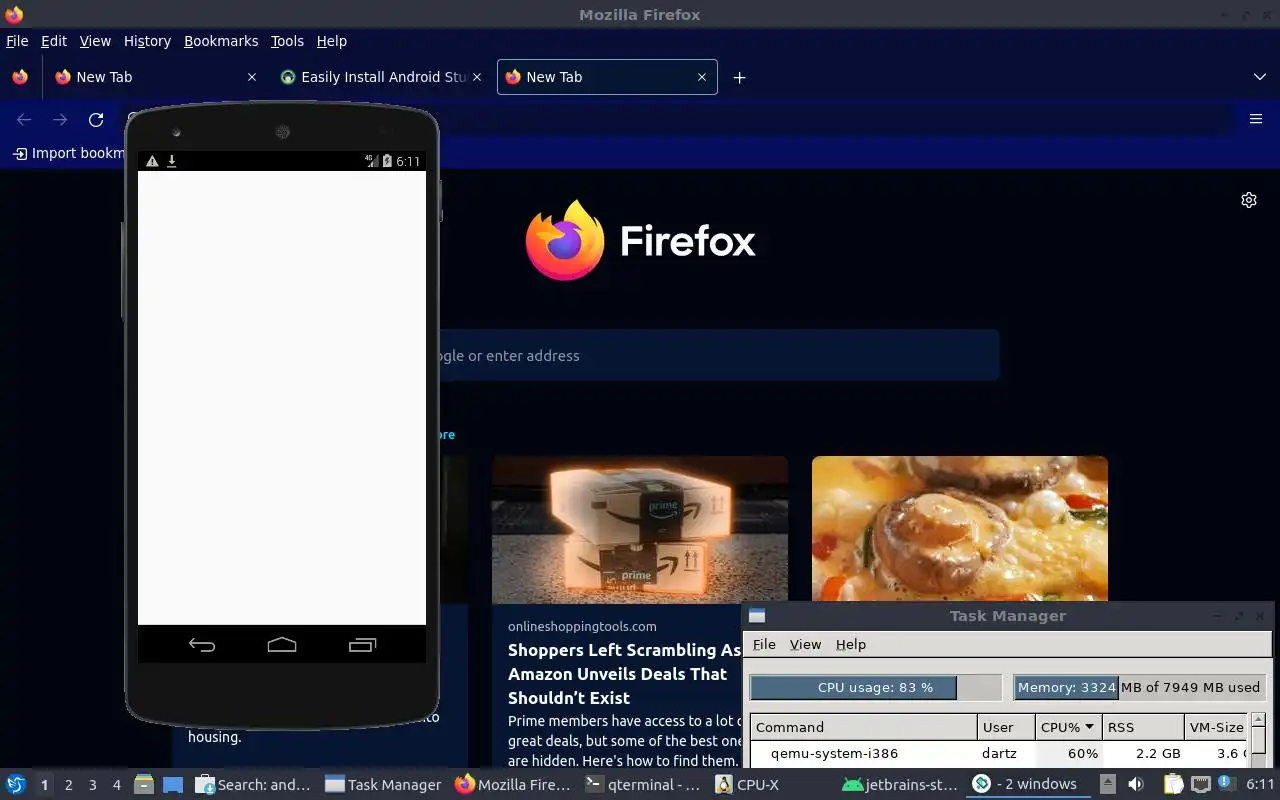The image size is (1280, 800).
Task: Tap the download icon in Android status bar
Action: 172,161
